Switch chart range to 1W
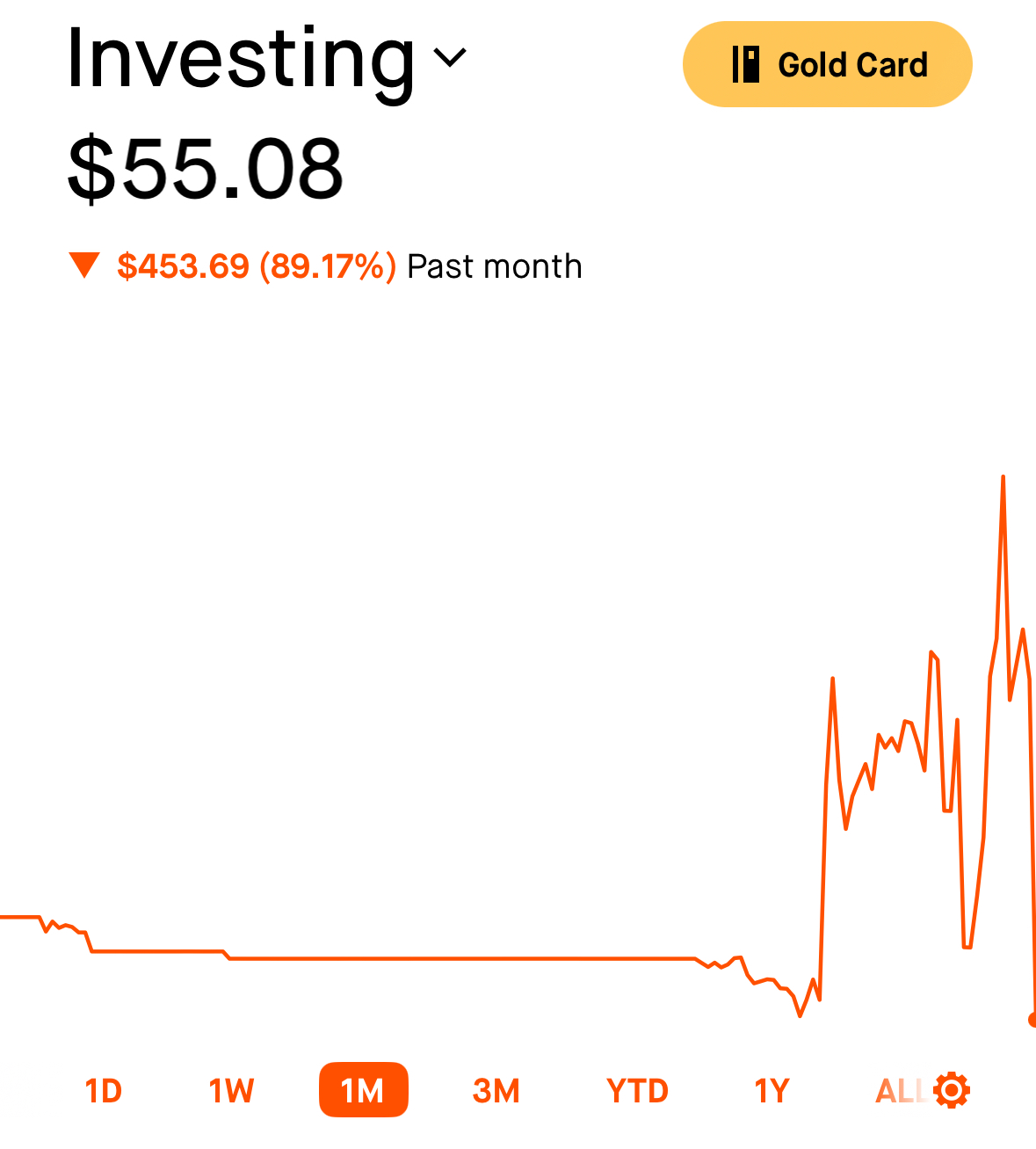The width and height of the screenshot is (1036, 1149). 231,1091
